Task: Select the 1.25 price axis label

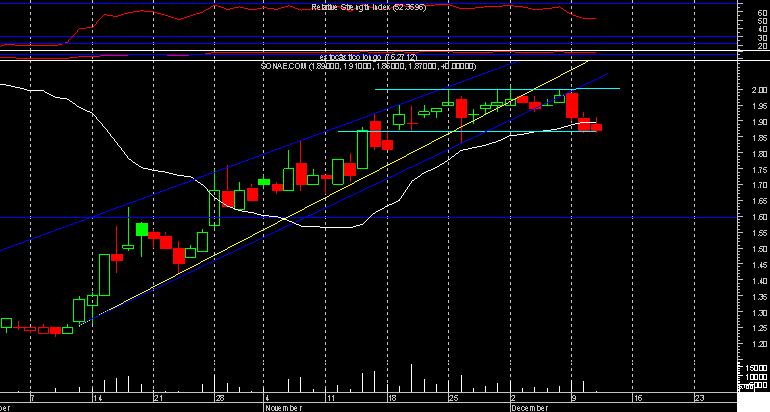Action: point(760,329)
